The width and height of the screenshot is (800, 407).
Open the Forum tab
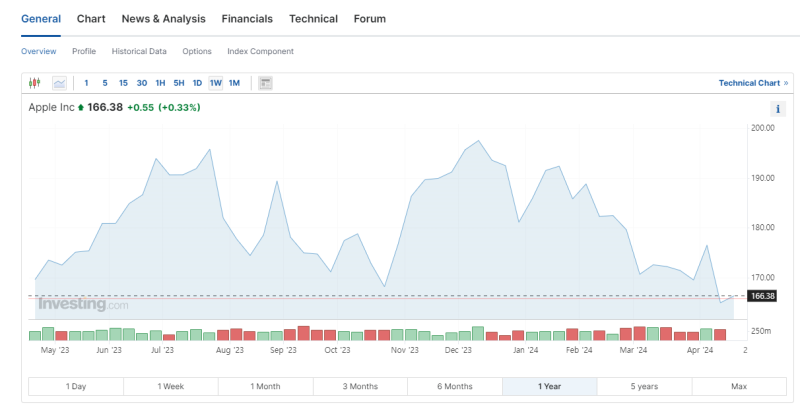(369, 19)
